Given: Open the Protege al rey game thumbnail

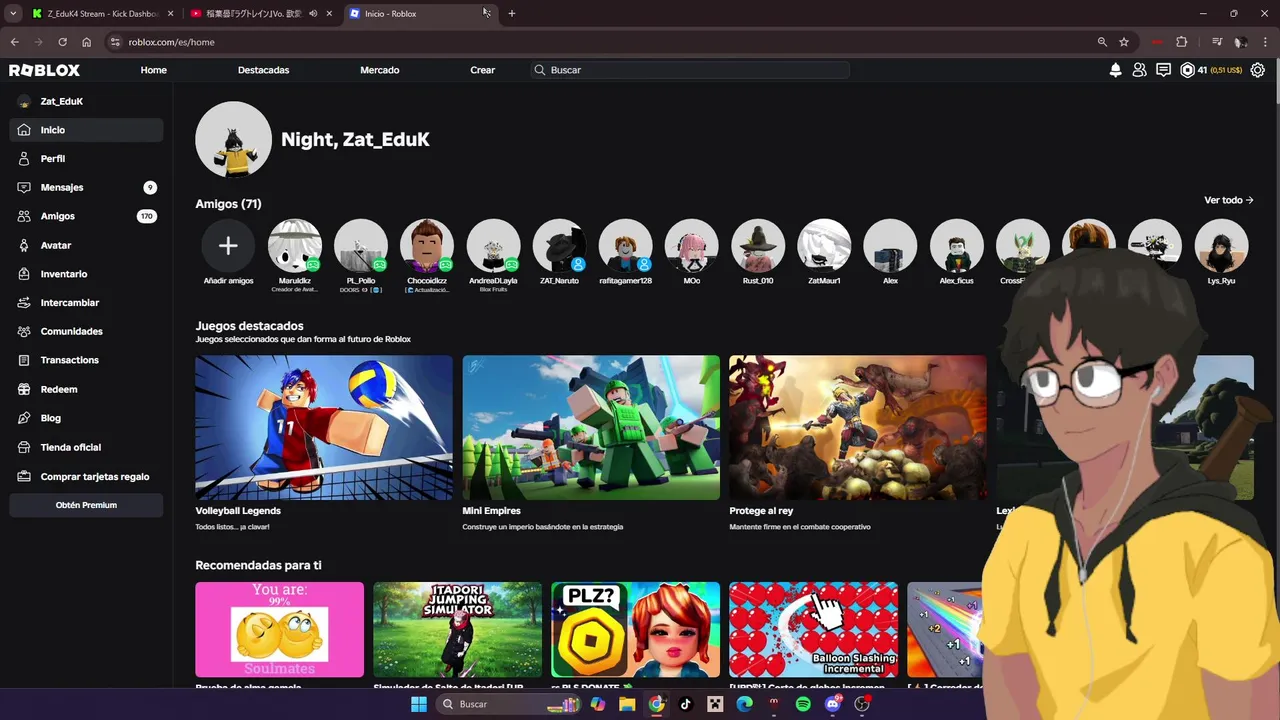Looking at the screenshot, I should pyautogui.click(x=858, y=428).
